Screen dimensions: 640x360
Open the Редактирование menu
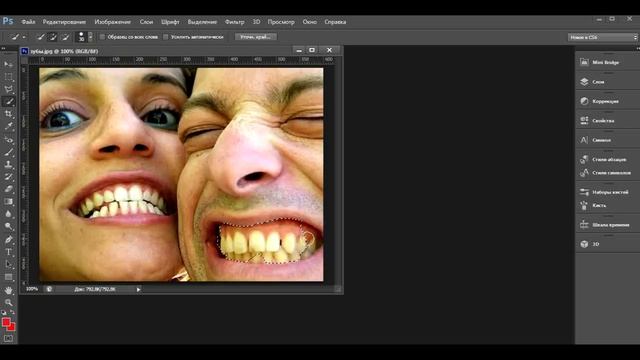(64, 22)
